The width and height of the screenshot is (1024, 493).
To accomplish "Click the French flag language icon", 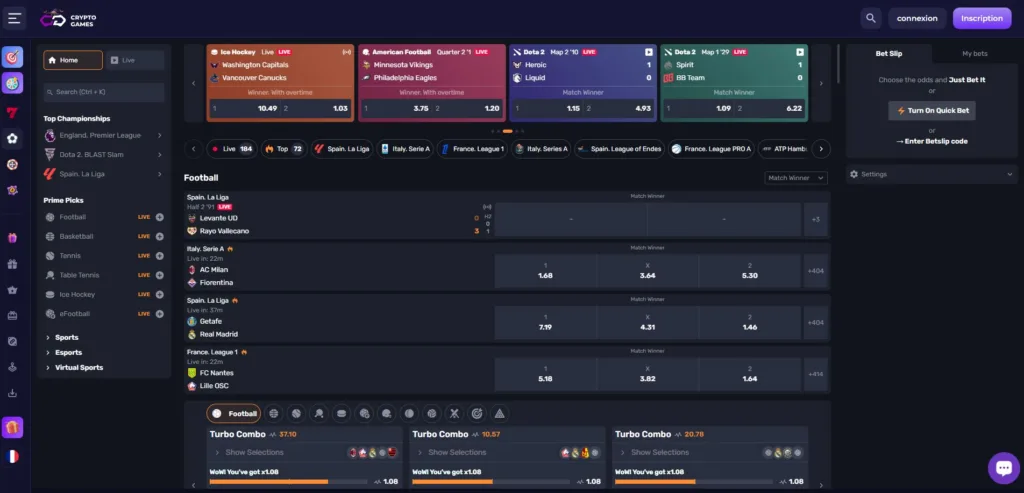I will tap(13, 456).
